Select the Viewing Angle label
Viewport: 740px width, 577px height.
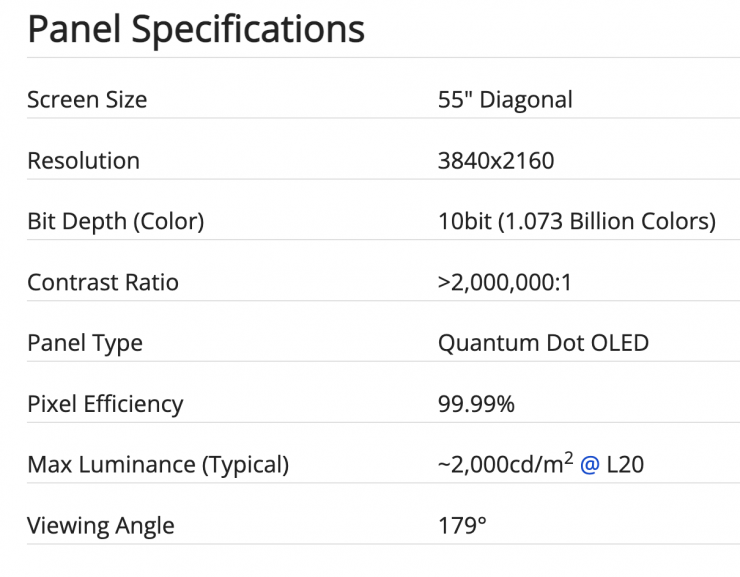click(100, 526)
